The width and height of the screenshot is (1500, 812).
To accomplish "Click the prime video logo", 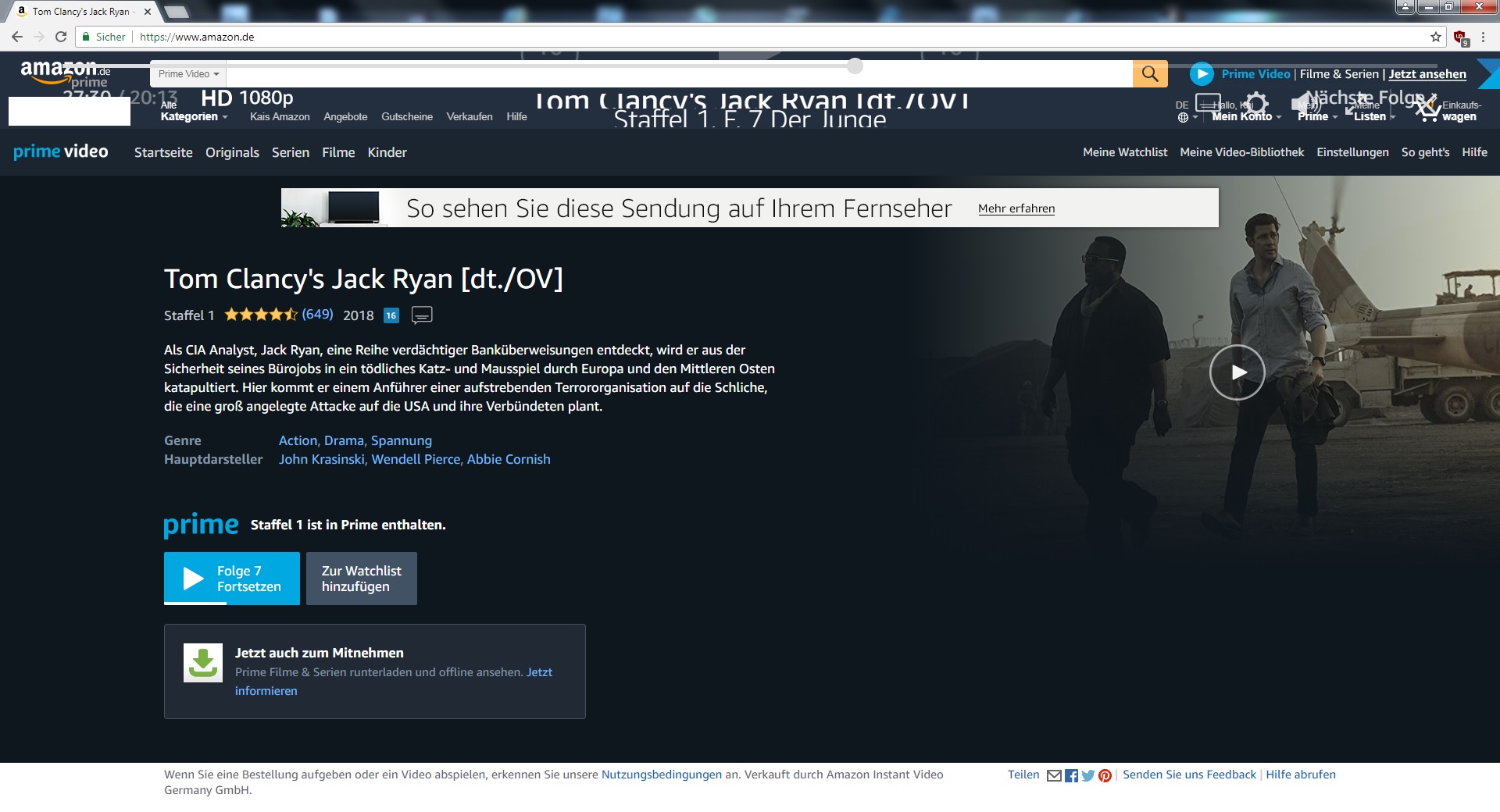I will tap(61, 151).
